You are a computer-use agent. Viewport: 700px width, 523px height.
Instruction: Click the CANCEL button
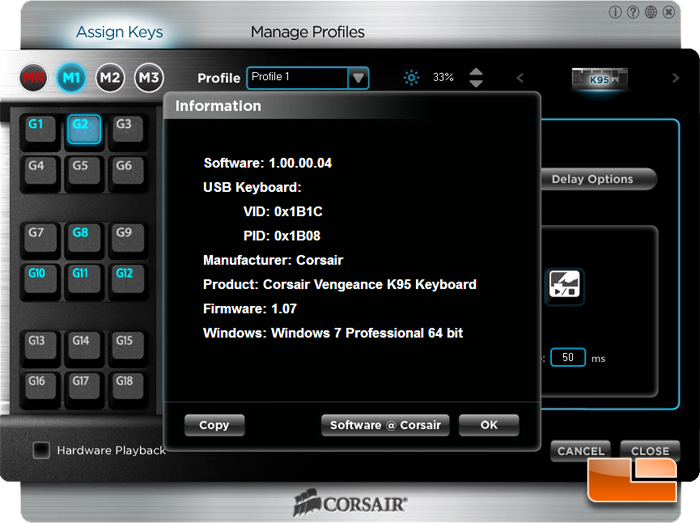click(581, 451)
